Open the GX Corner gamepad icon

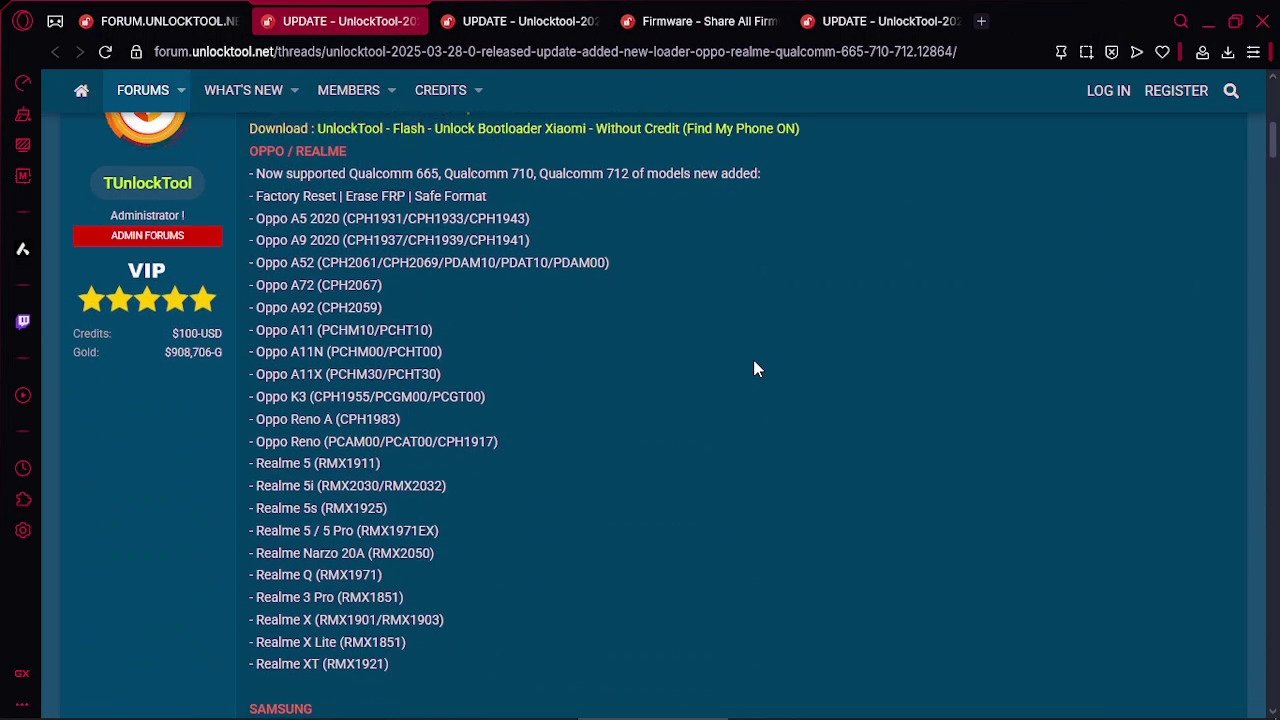(x=55, y=21)
